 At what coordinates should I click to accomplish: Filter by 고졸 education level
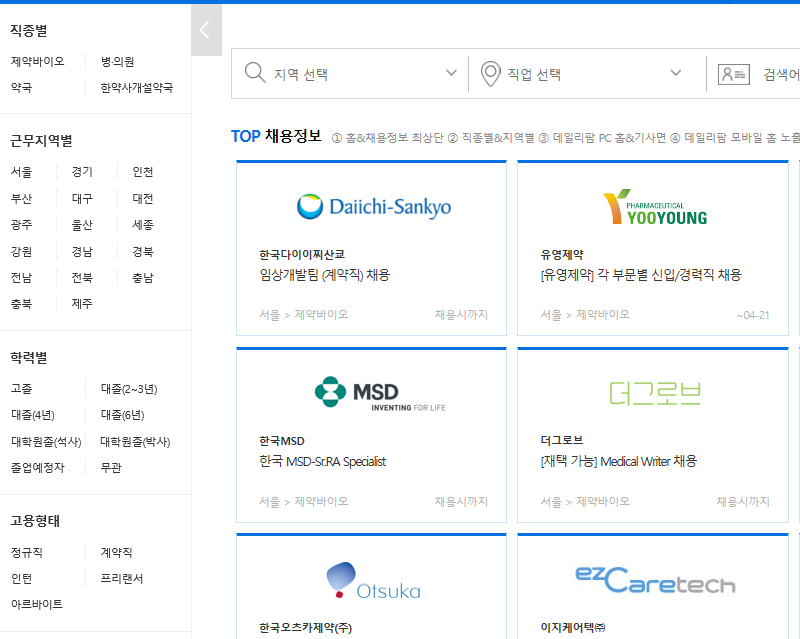click(x=21, y=389)
